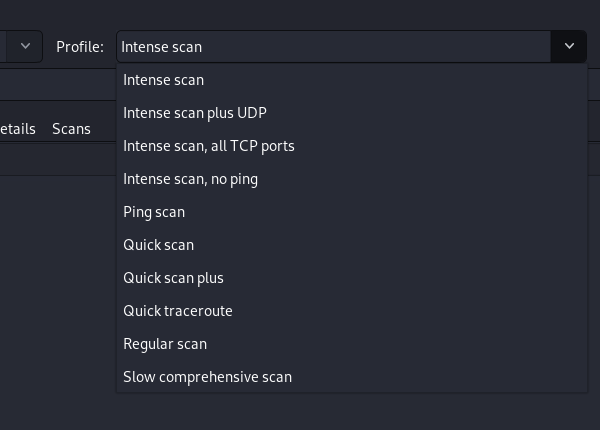
Task: Open the Profile dropdown arrow
Action: pyautogui.click(x=569, y=46)
